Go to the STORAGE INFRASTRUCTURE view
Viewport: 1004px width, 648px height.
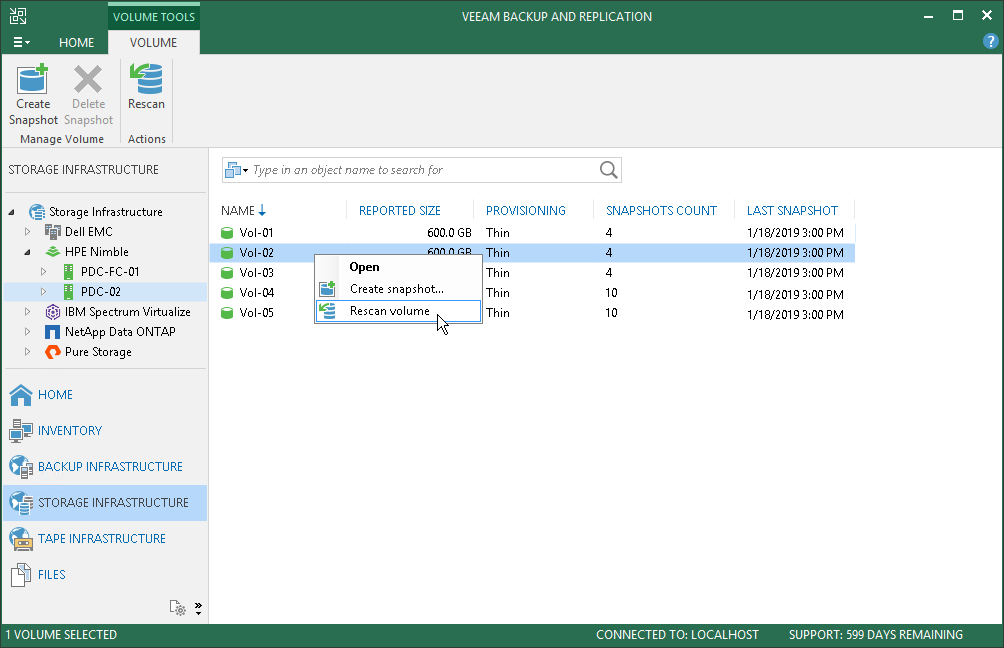pos(105,503)
